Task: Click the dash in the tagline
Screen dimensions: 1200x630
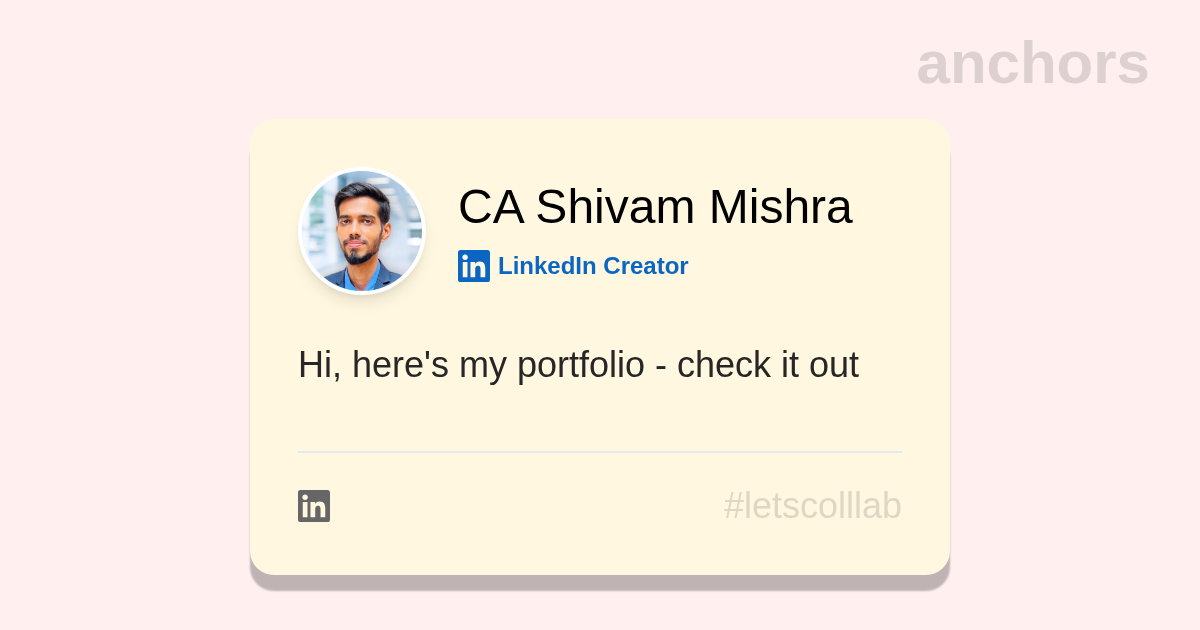Action: click(661, 367)
